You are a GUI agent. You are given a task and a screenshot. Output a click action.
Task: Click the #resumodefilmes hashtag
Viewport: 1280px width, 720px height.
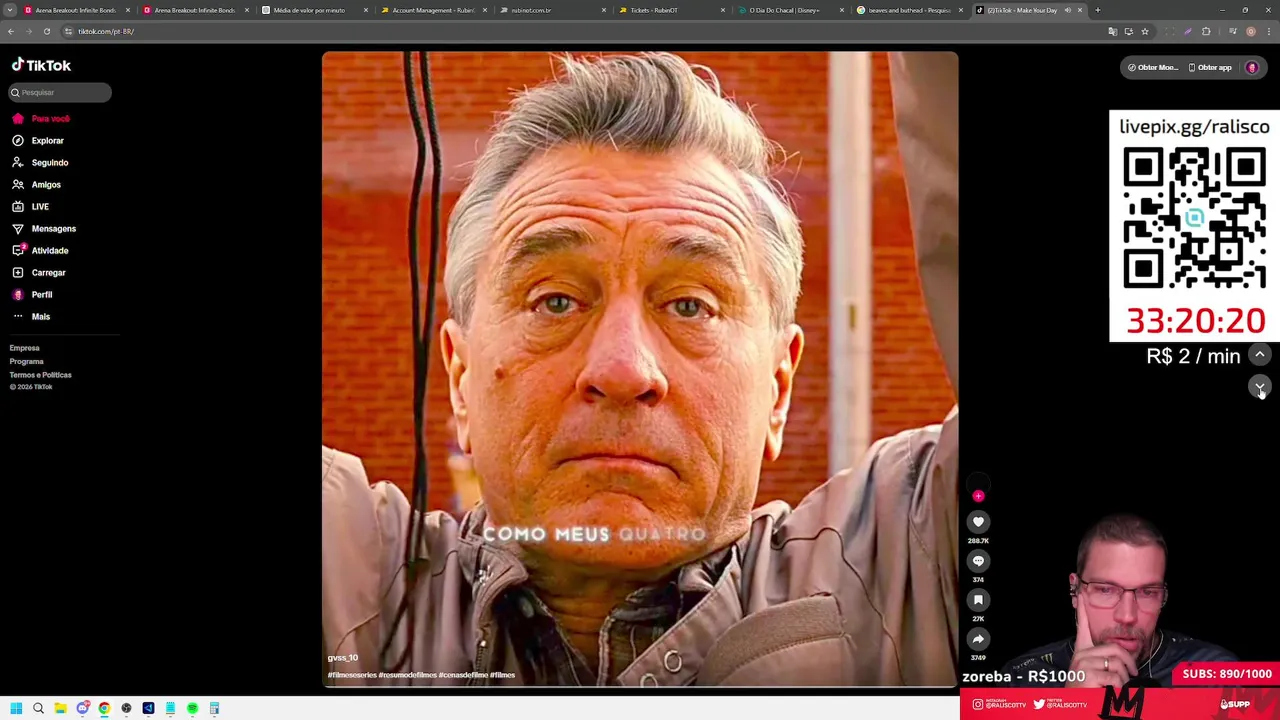(407, 675)
